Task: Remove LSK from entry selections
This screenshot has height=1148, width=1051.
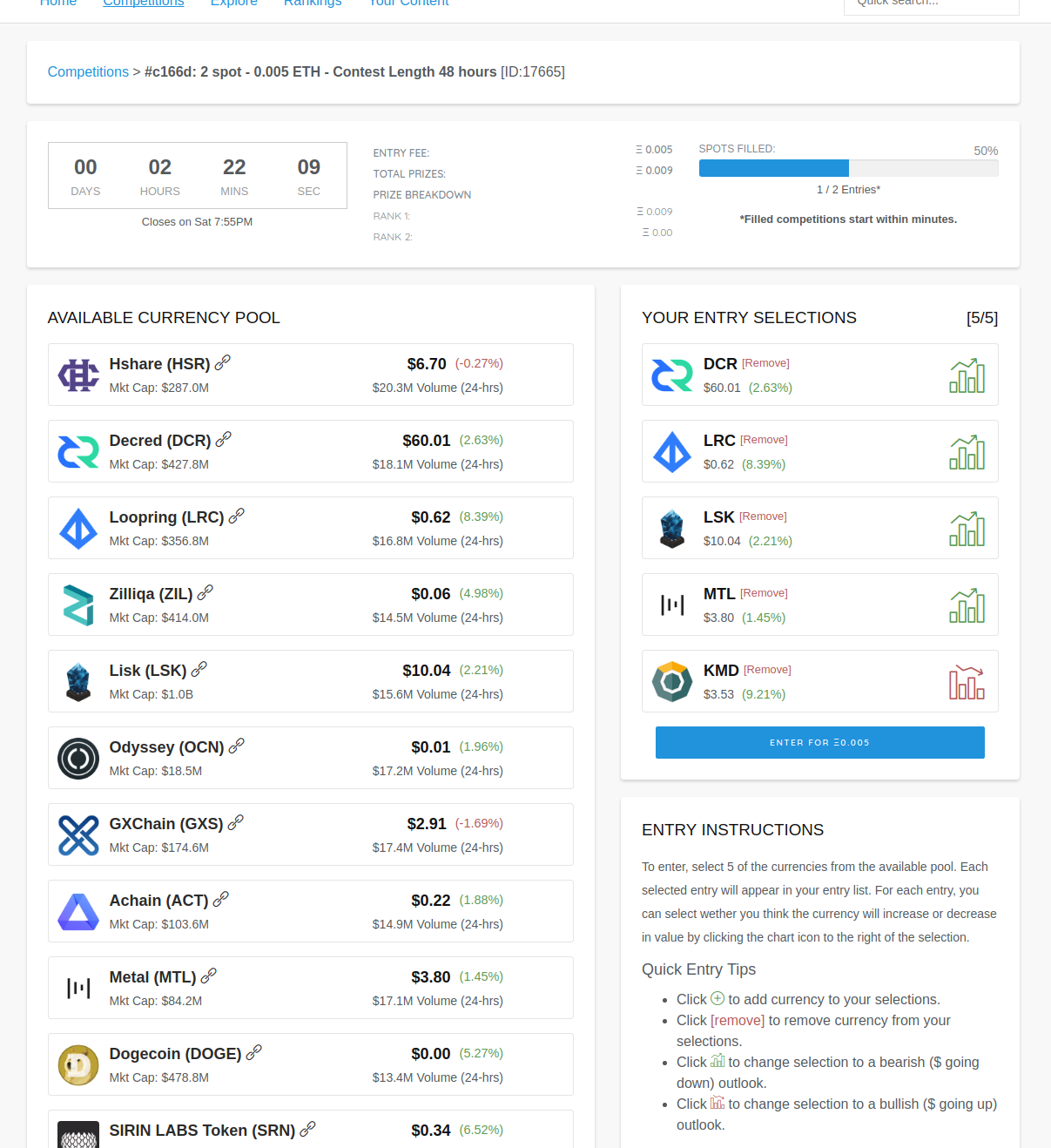Action: (763, 517)
